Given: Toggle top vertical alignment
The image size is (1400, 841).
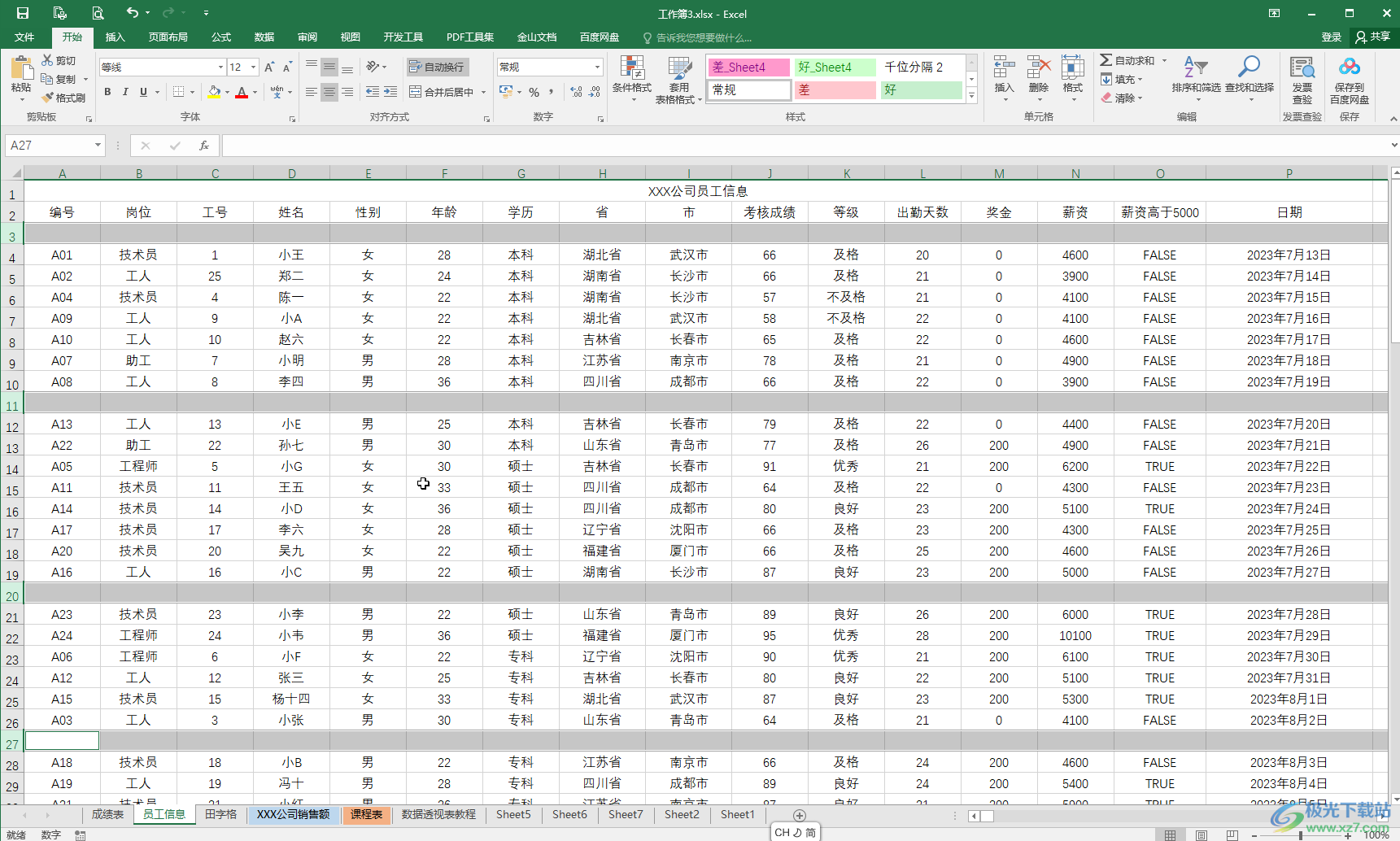Looking at the screenshot, I should tap(311, 67).
